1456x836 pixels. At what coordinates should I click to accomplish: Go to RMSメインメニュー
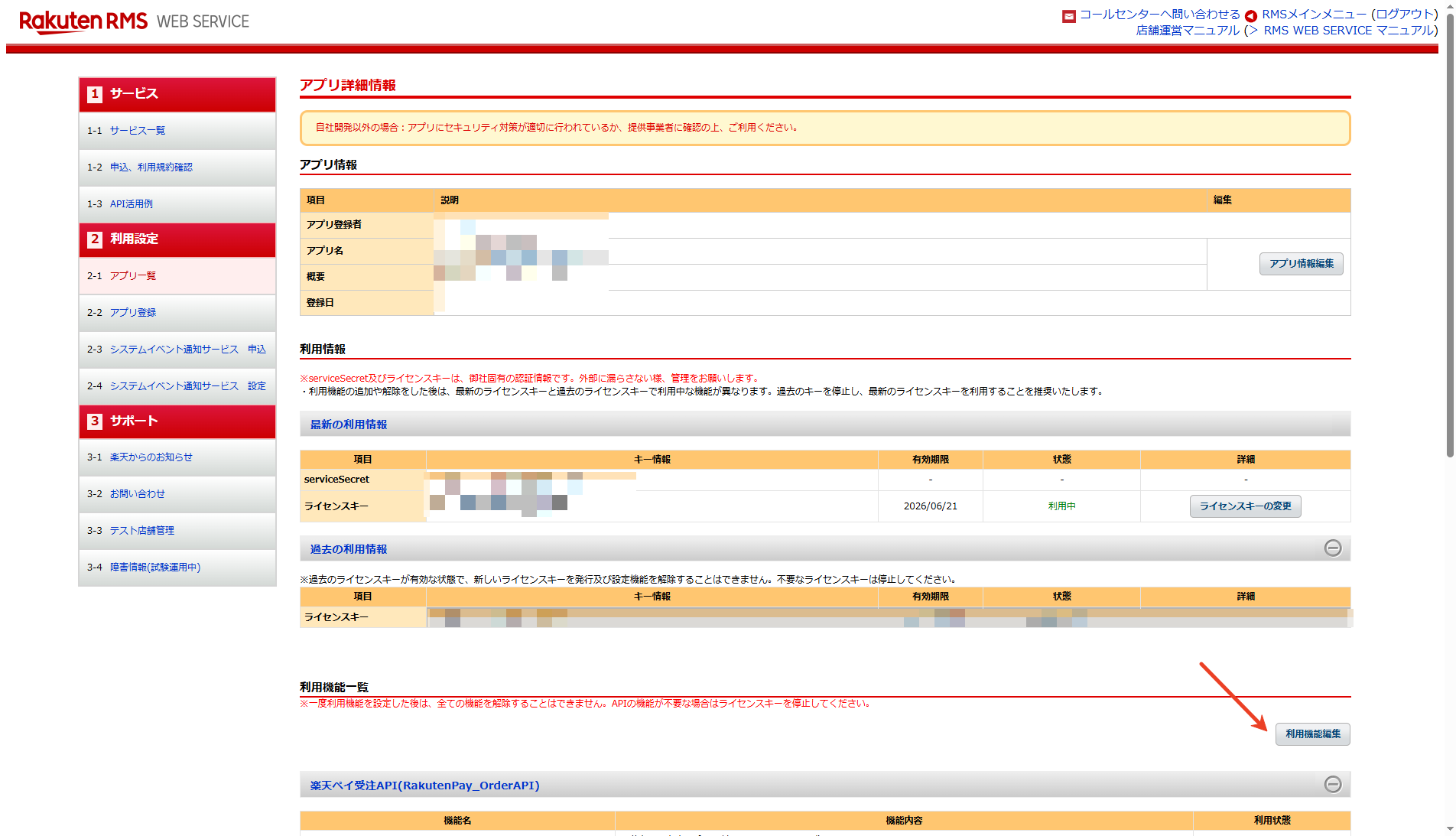pyautogui.click(x=1314, y=15)
